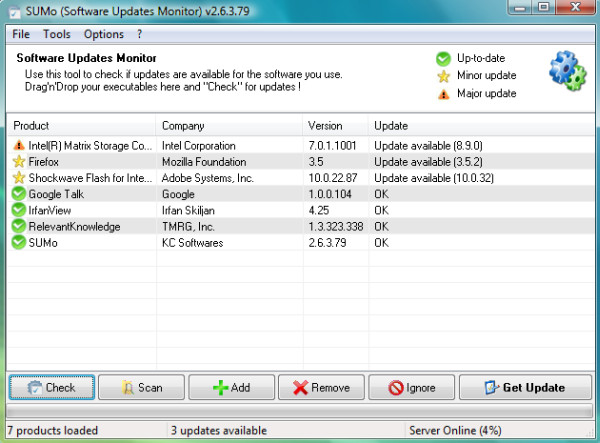Click the green check icon beside Google Talk
This screenshot has width=600, height=443.
tap(19, 194)
